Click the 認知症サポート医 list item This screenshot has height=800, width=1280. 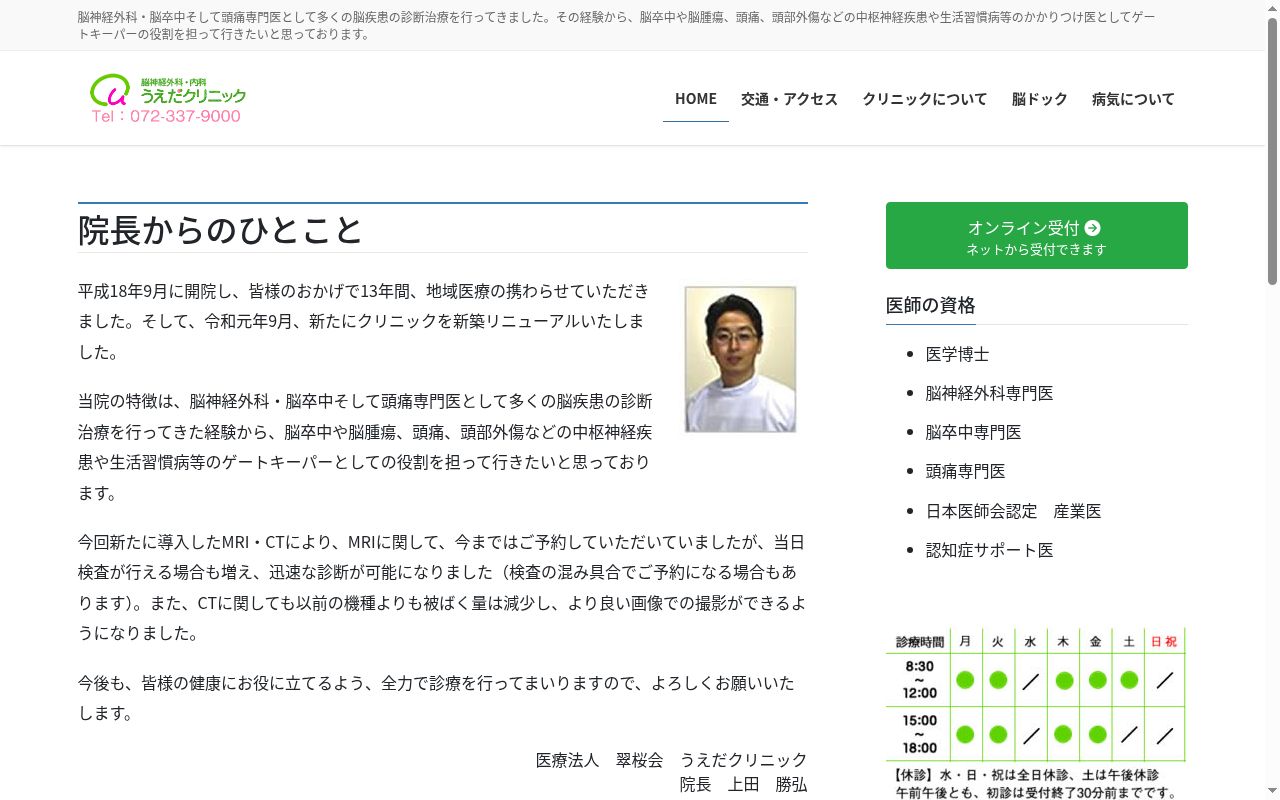click(x=989, y=550)
